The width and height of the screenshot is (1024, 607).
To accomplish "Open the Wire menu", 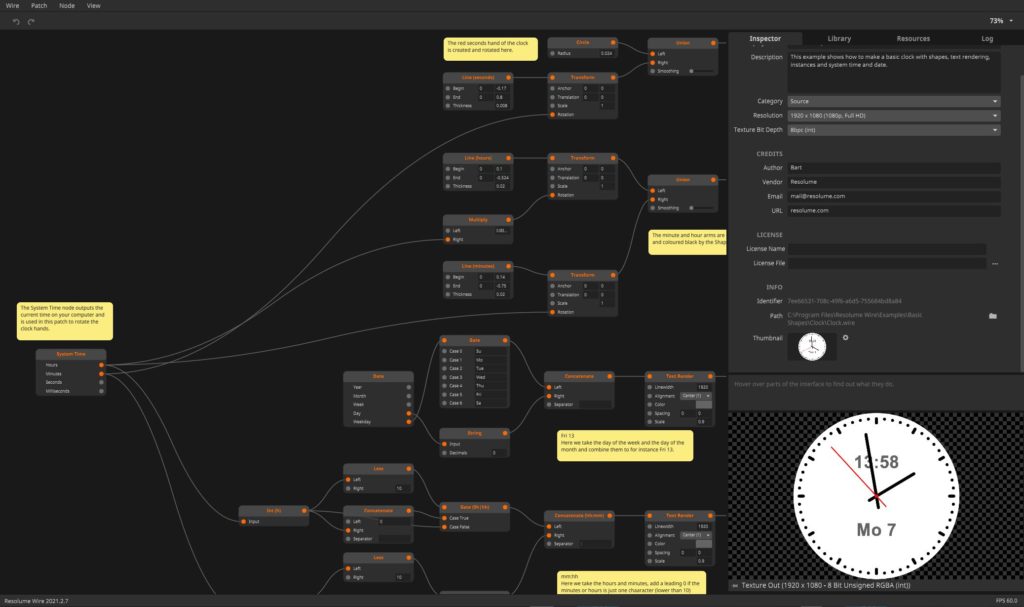I will tap(12, 5).
